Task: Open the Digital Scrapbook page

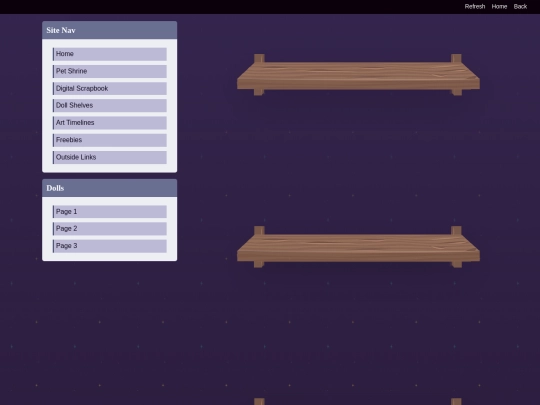Action: coord(110,89)
